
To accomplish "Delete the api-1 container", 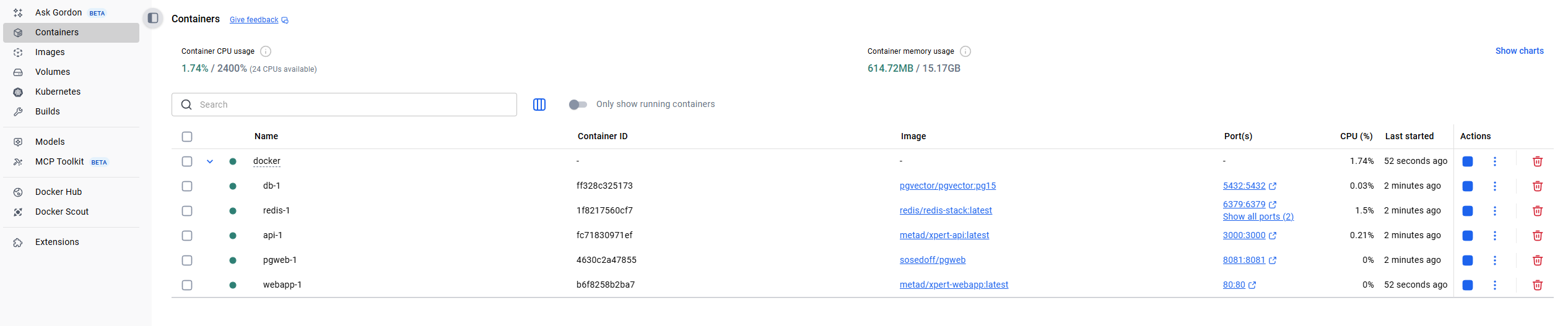I will point(1538,236).
